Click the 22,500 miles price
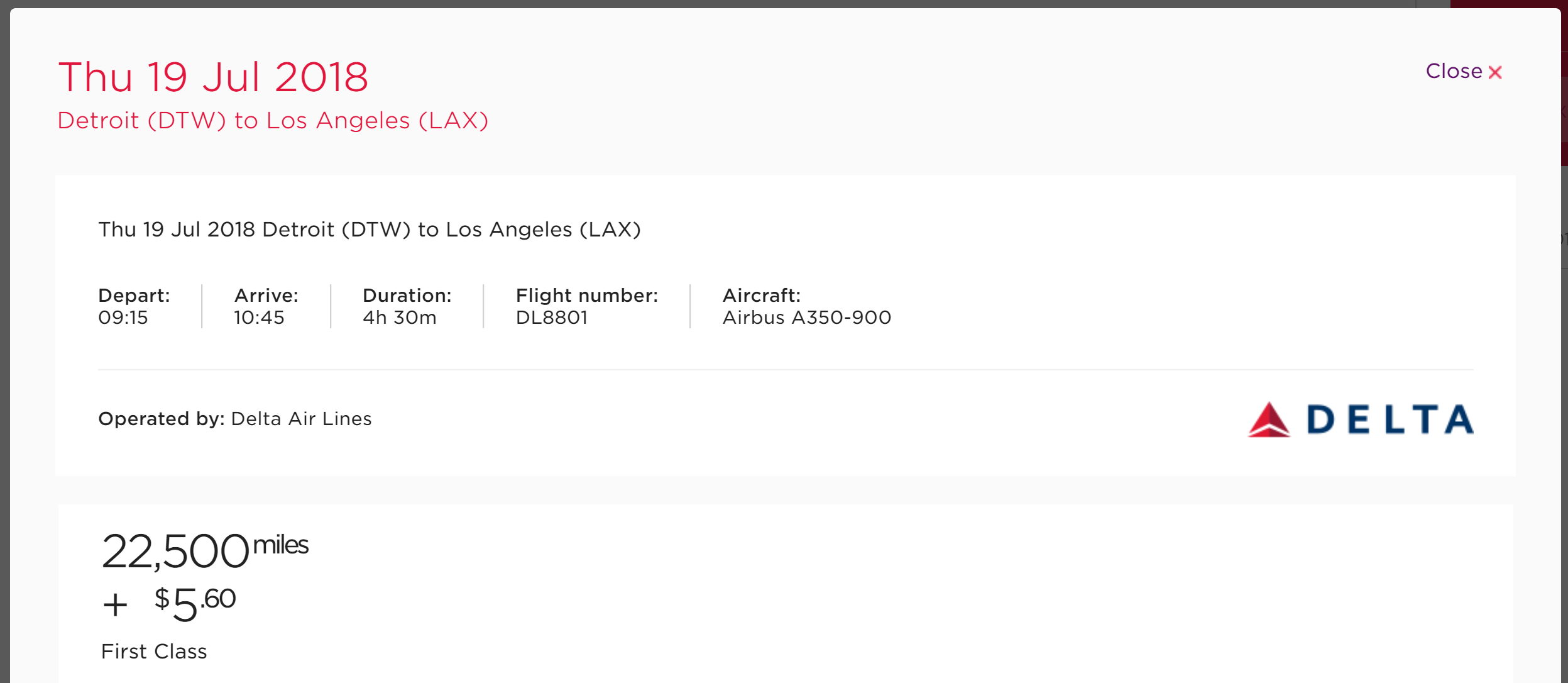Viewport: 1568px width, 683px height. tap(205, 551)
